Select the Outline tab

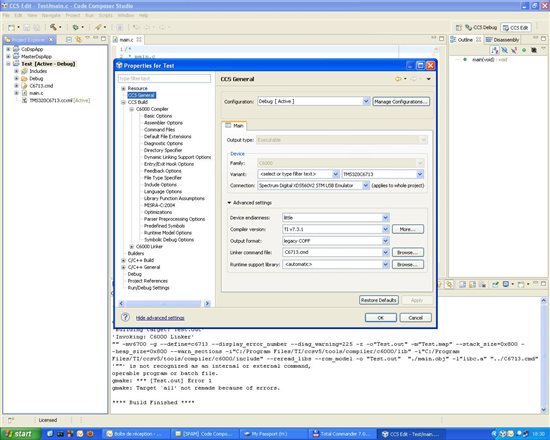pos(465,40)
